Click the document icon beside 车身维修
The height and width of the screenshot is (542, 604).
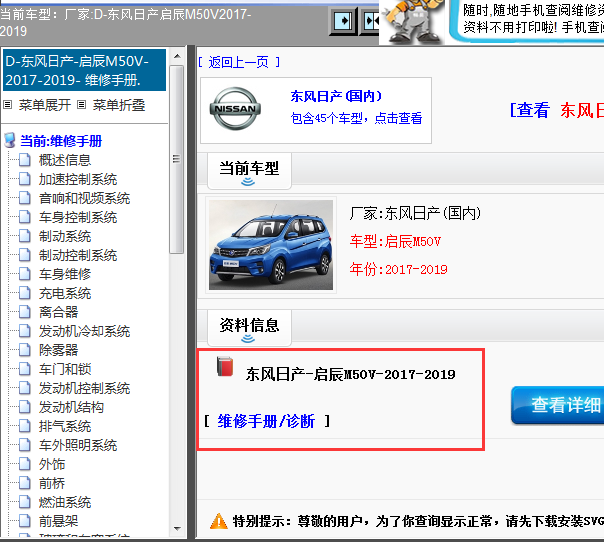tap(25, 274)
